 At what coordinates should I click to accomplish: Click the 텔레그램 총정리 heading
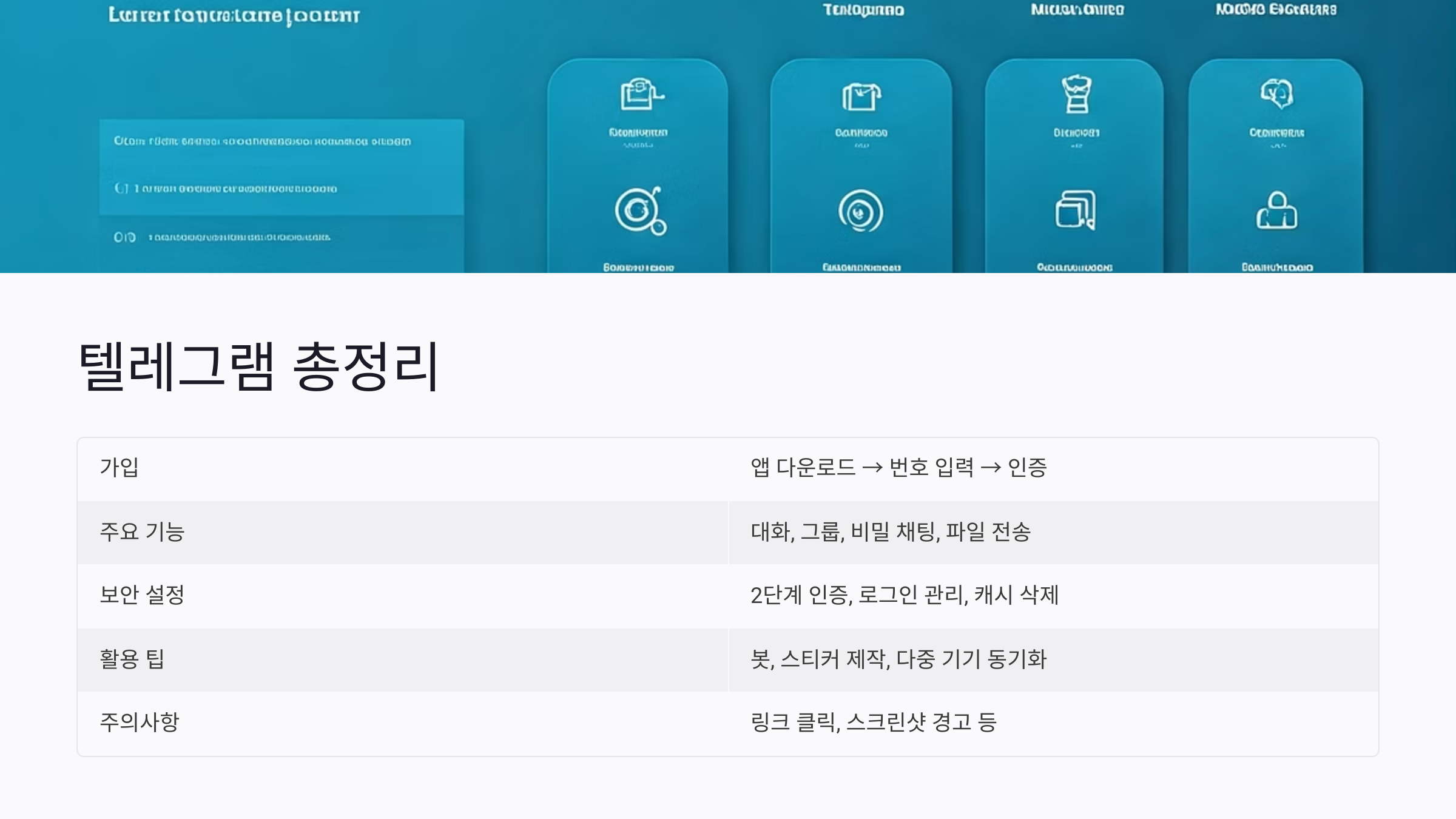(x=259, y=366)
